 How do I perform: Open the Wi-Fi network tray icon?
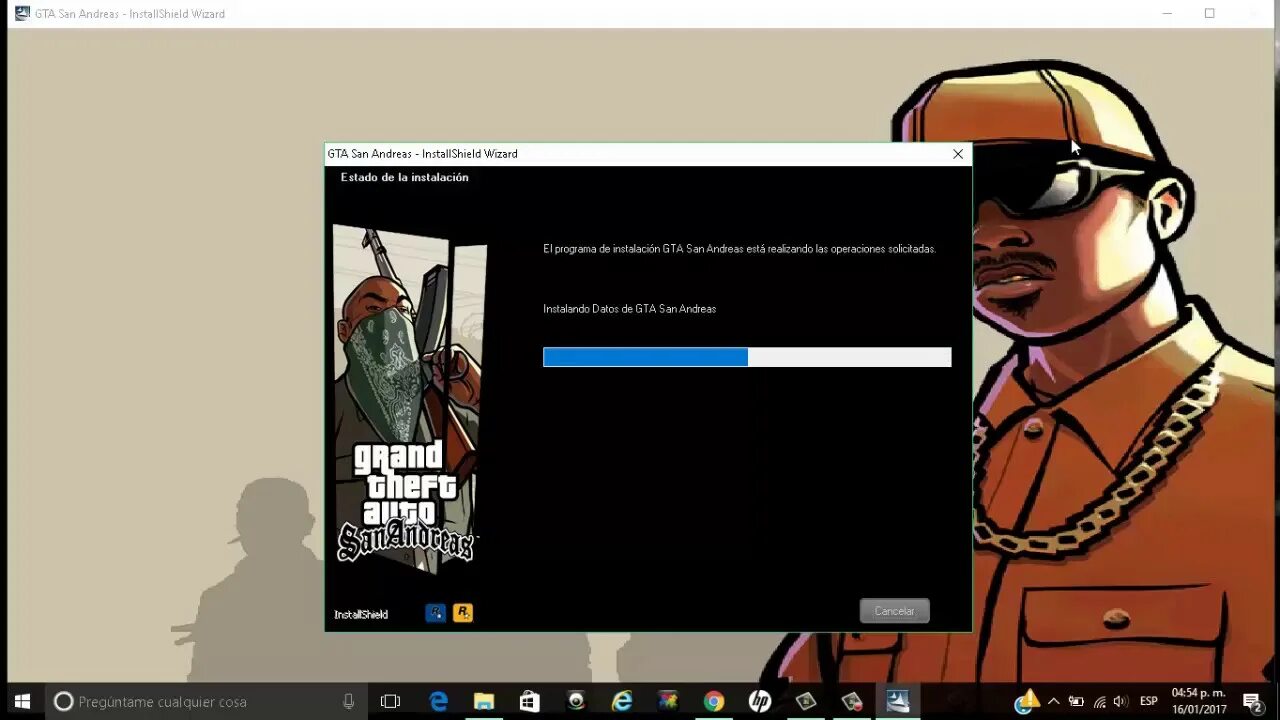(x=1099, y=701)
